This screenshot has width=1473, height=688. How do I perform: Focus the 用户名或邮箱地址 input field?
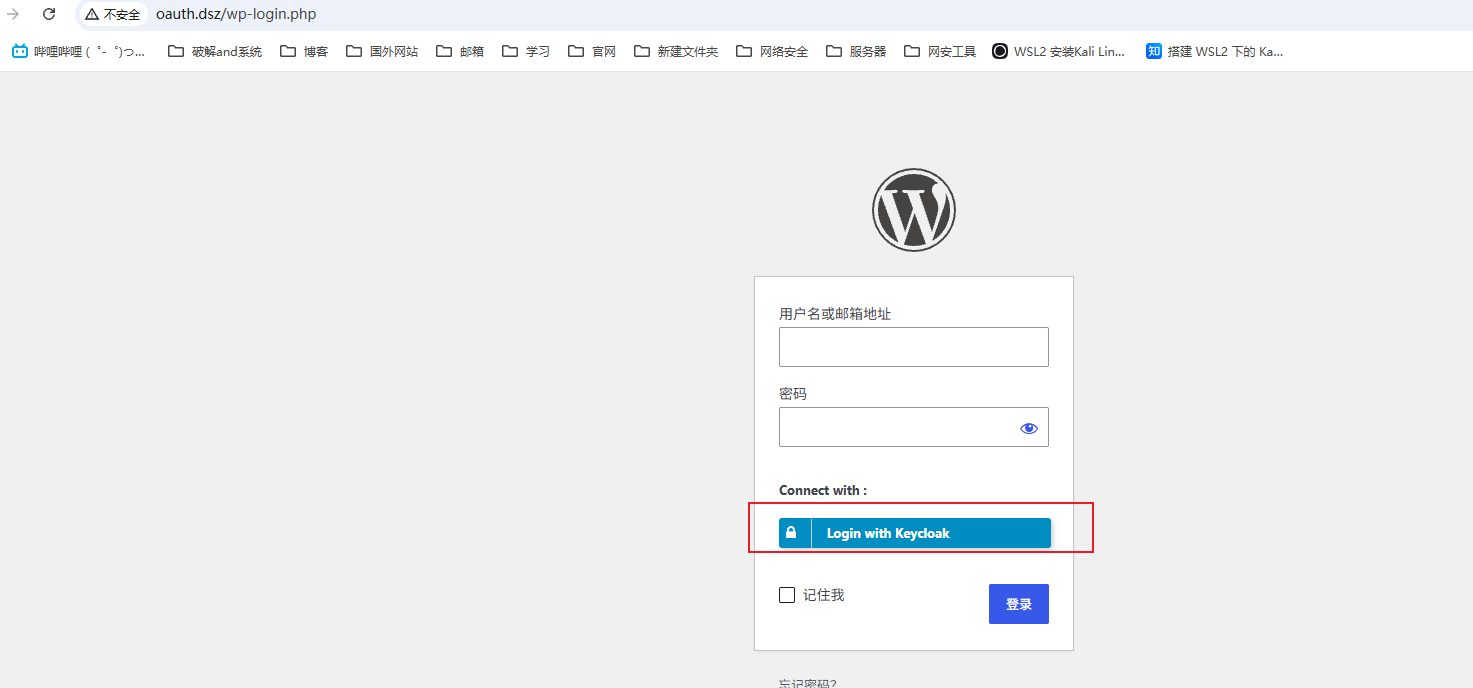pyautogui.click(x=913, y=347)
